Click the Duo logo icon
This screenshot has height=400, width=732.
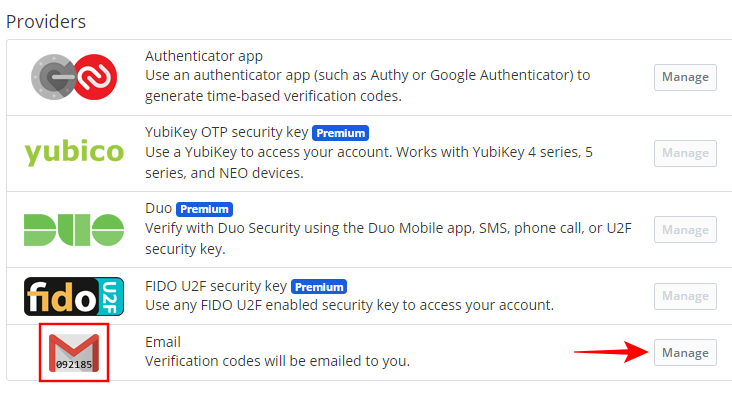74,229
